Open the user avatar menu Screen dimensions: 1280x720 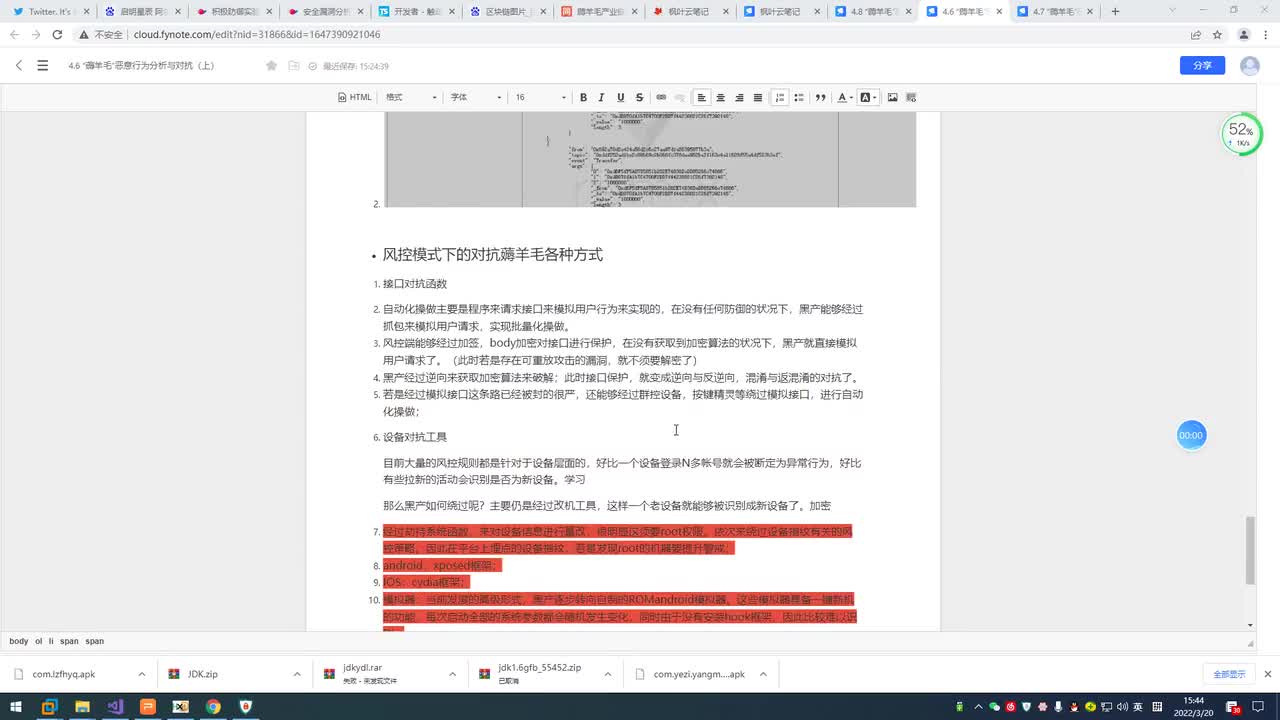click(x=1250, y=65)
